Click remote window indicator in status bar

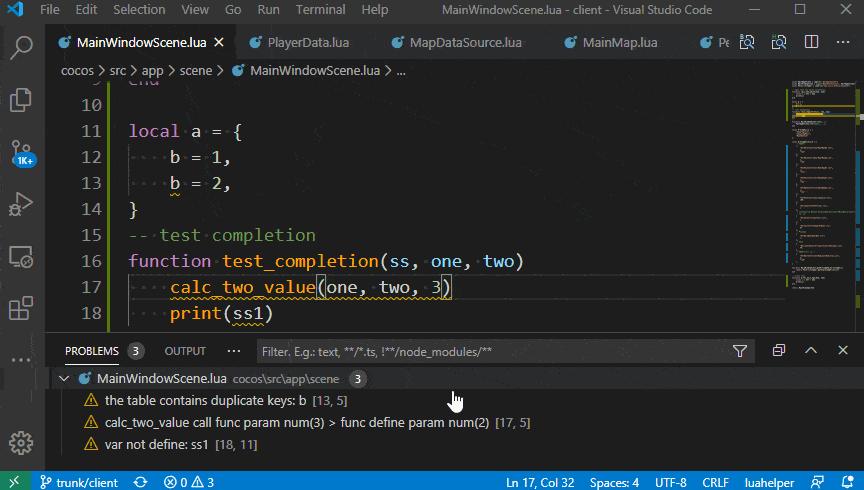[14, 482]
